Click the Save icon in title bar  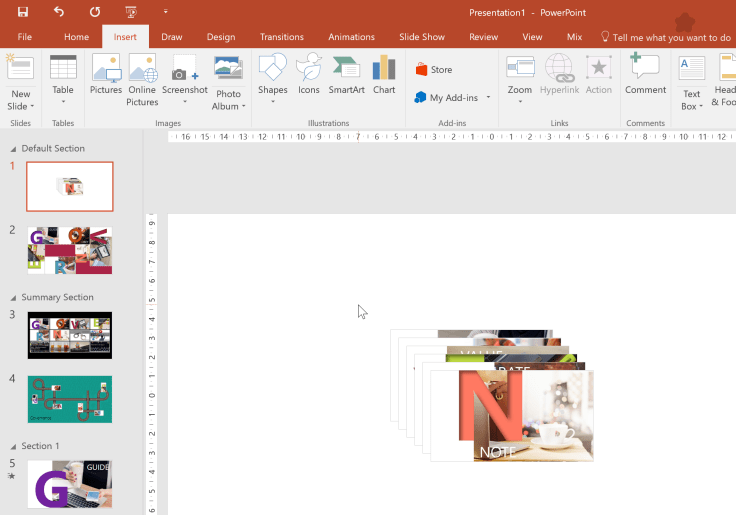click(x=23, y=12)
